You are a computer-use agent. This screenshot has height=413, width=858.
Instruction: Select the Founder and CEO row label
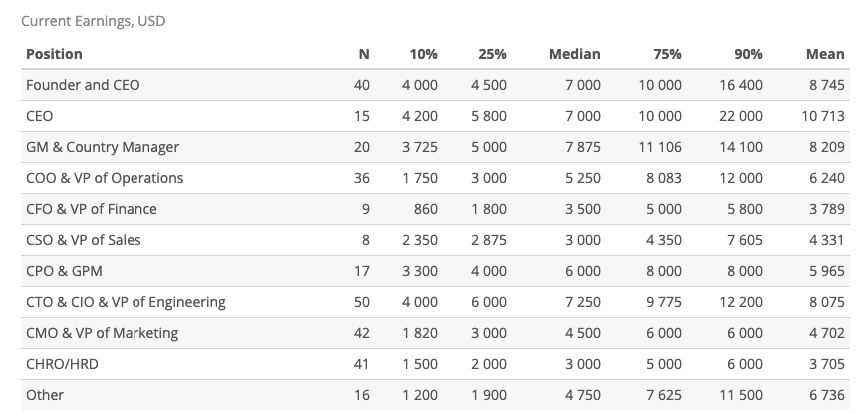(x=83, y=85)
